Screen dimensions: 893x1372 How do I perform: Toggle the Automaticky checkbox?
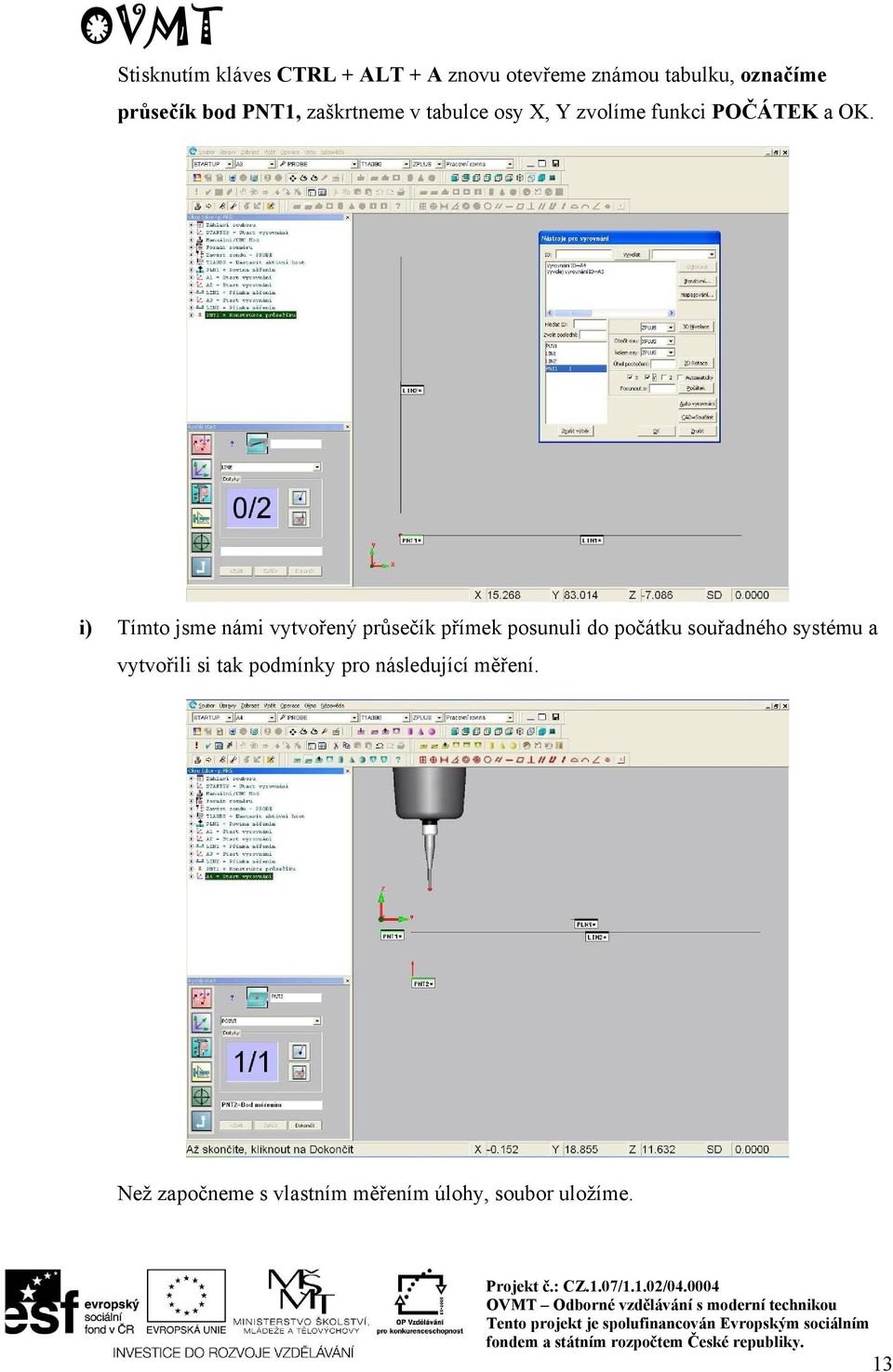pos(681,377)
